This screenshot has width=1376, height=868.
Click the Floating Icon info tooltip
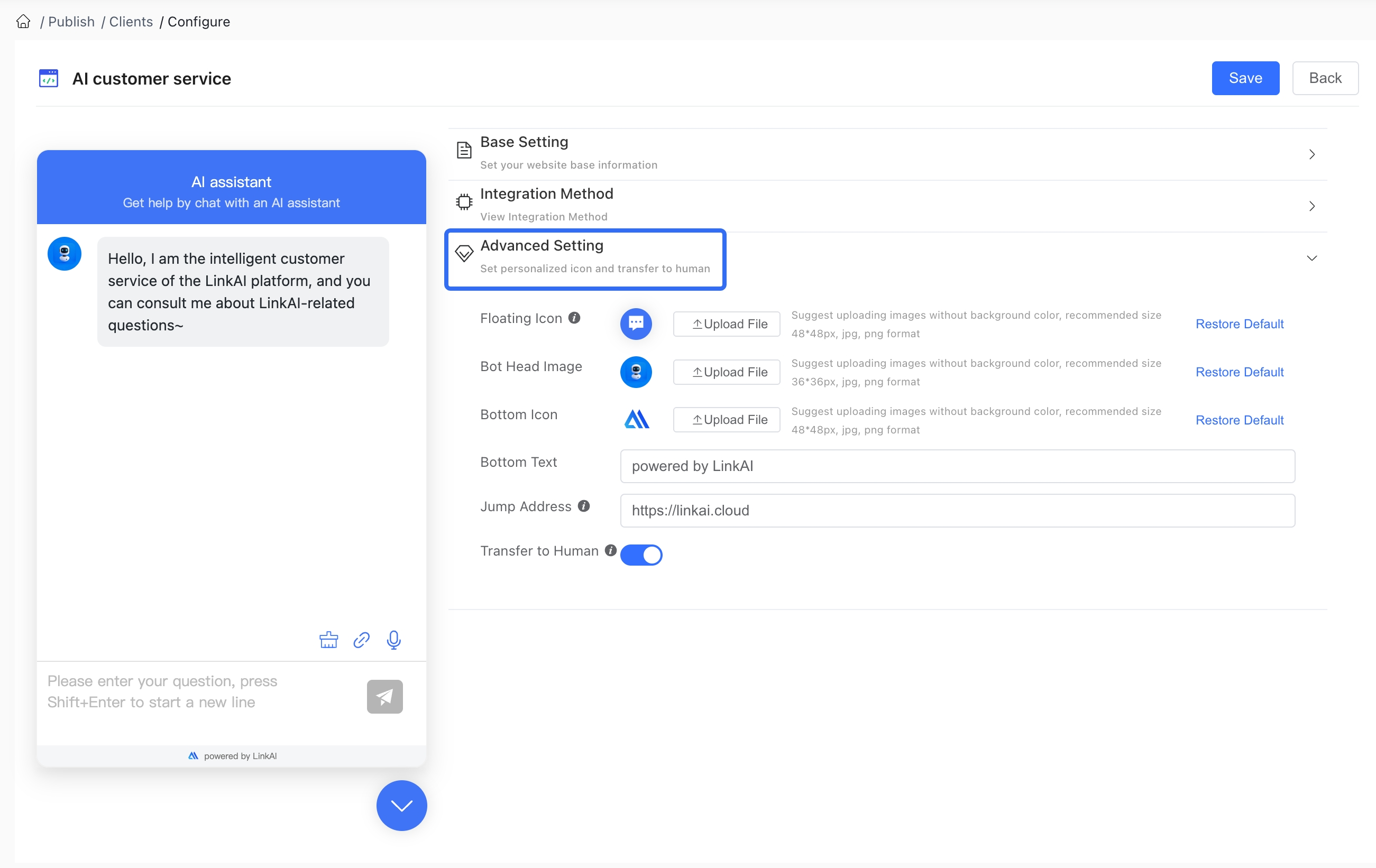click(574, 318)
